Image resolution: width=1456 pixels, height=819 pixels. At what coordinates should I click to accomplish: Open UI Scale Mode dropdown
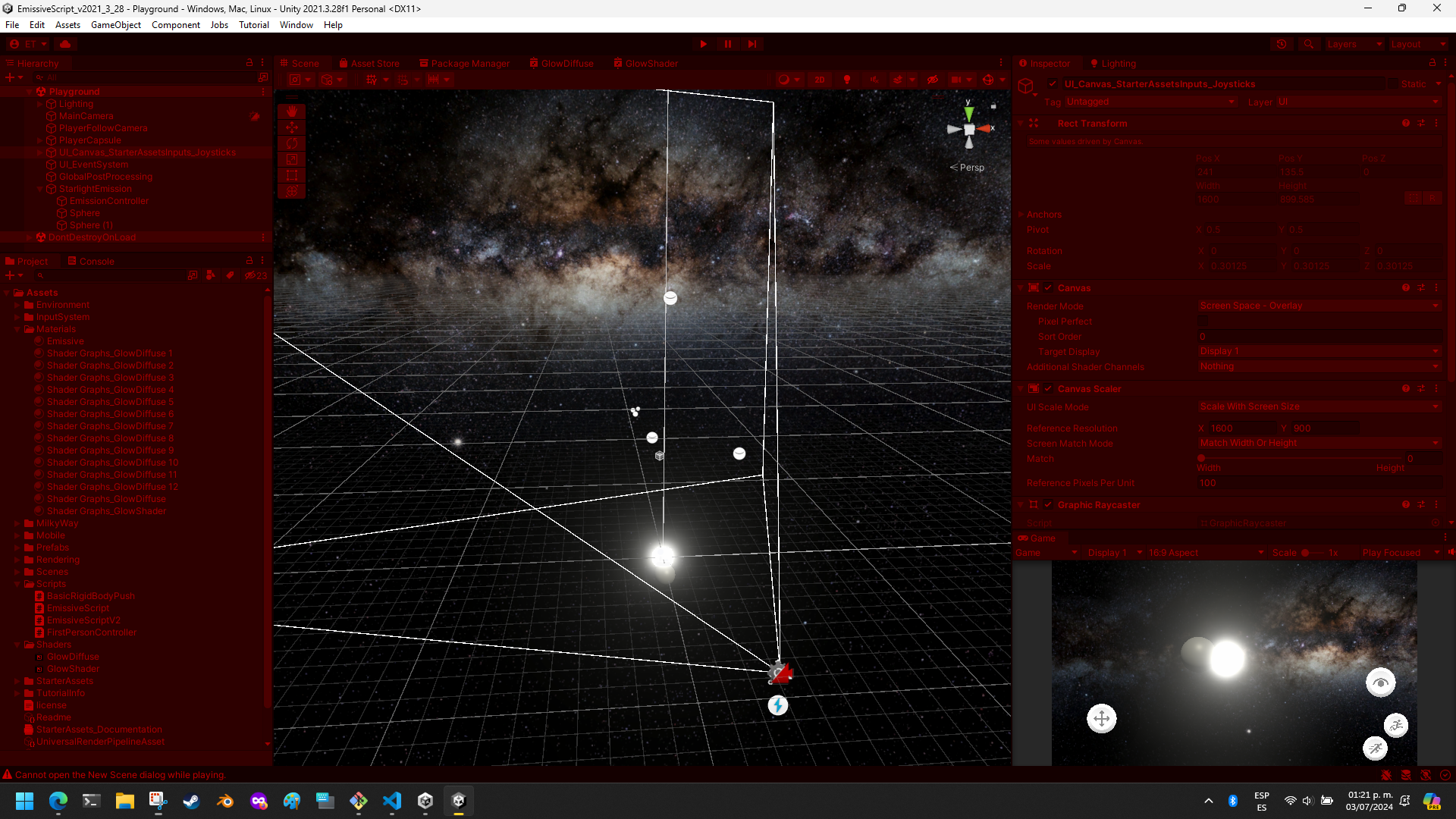pyautogui.click(x=1319, y=406)
